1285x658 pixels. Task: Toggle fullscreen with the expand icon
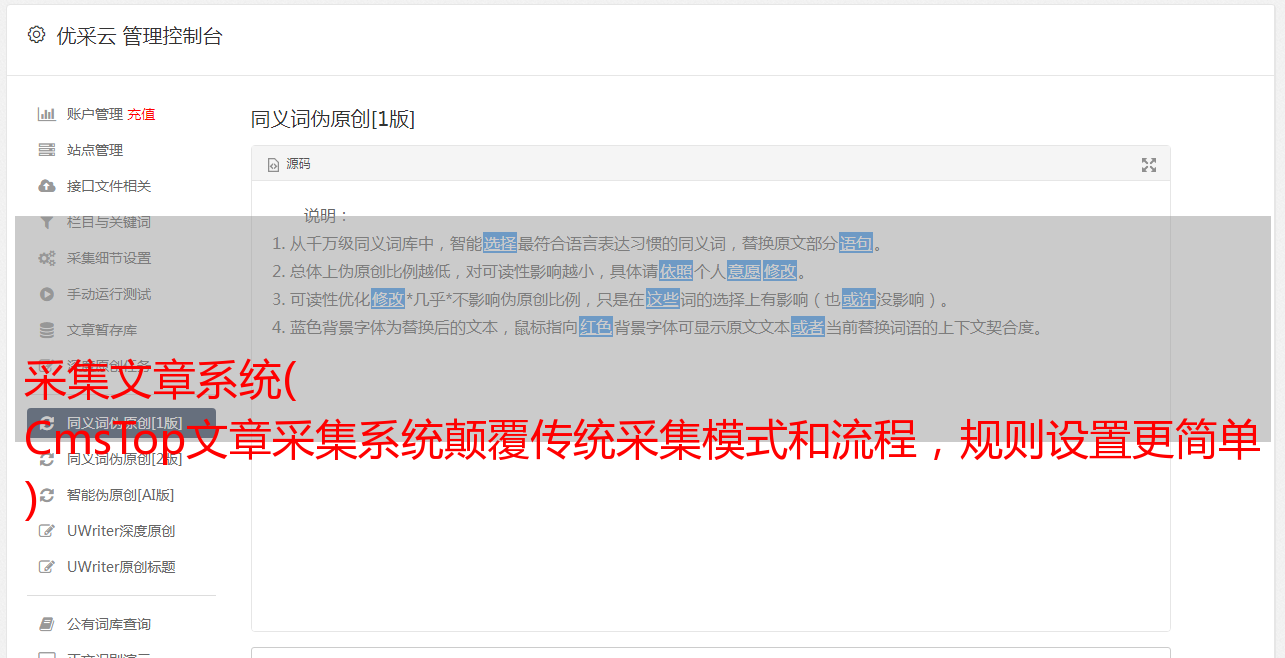[x=1149, y=165]
